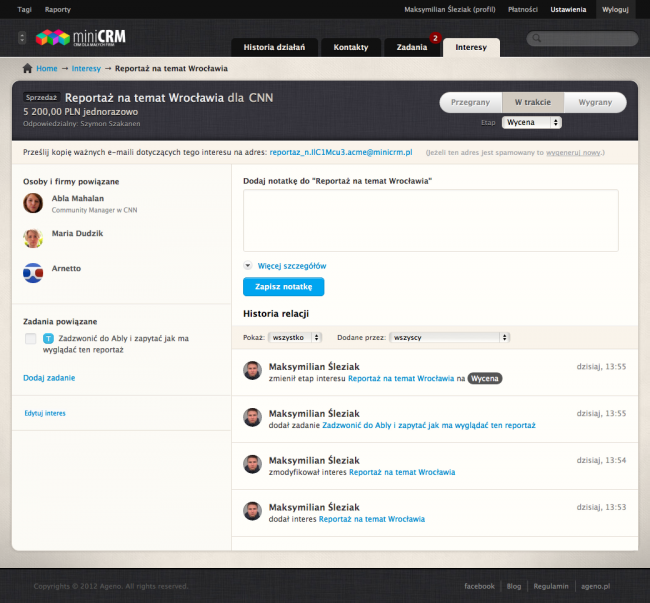650x603 pixels.
Task: Open Maksymilian Śleziak profile link
Action: [450, 10]
